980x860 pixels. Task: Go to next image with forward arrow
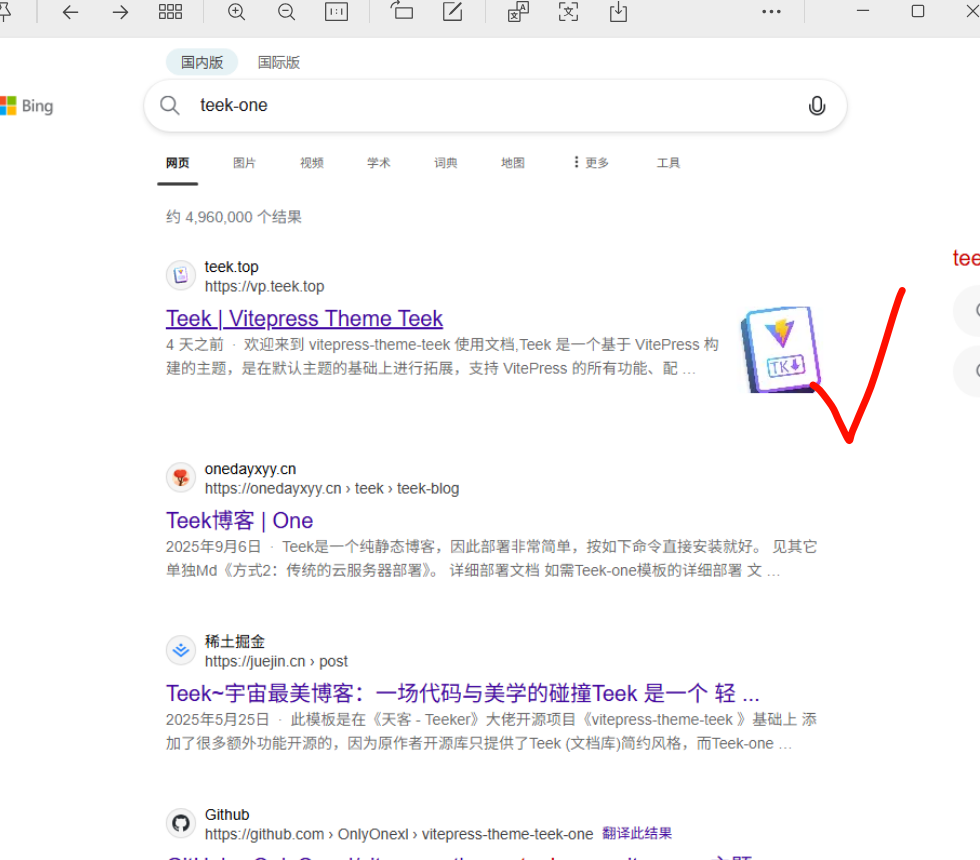pos(120,12)
